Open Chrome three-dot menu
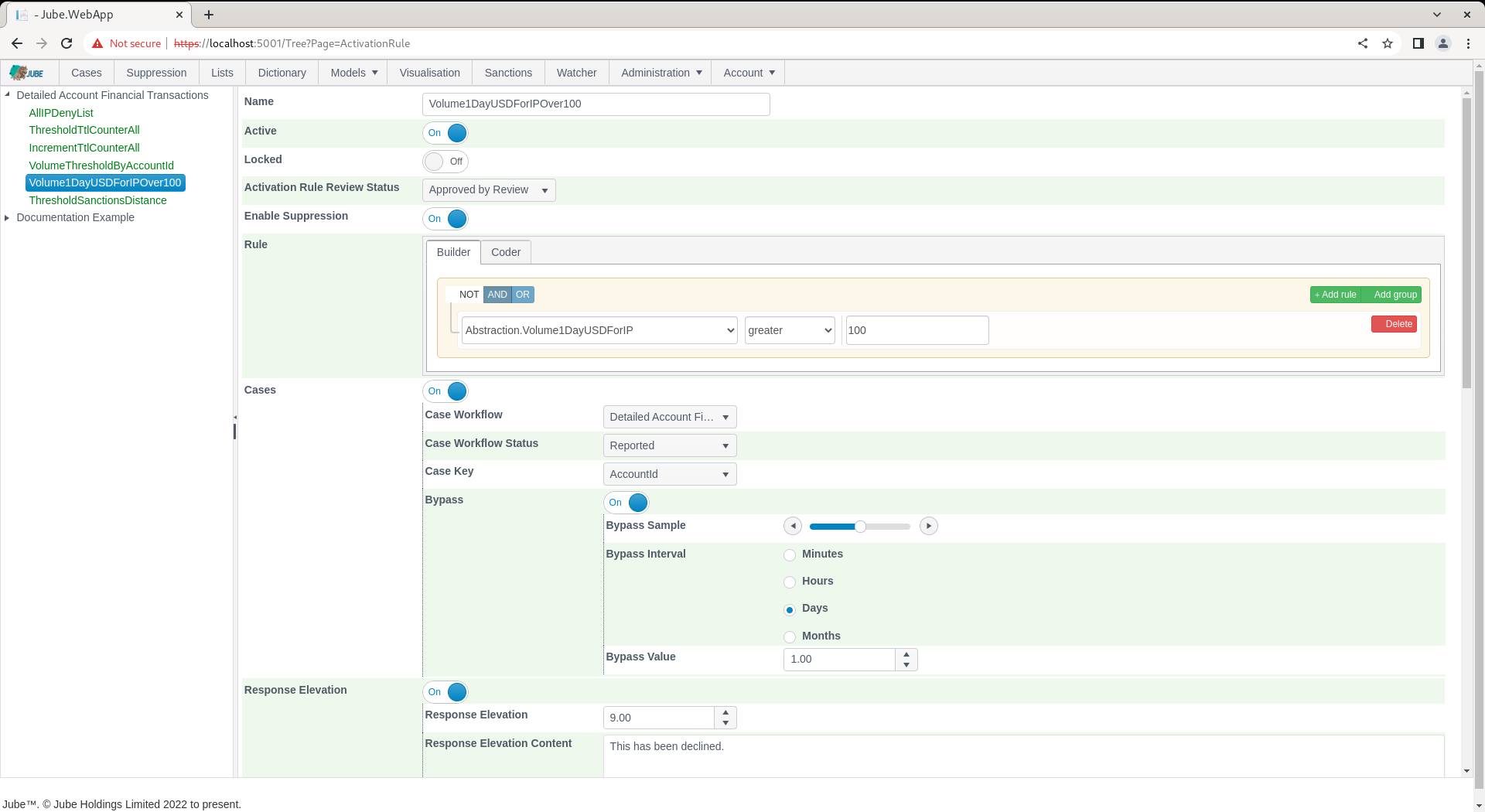 (x=1468, y=43)
